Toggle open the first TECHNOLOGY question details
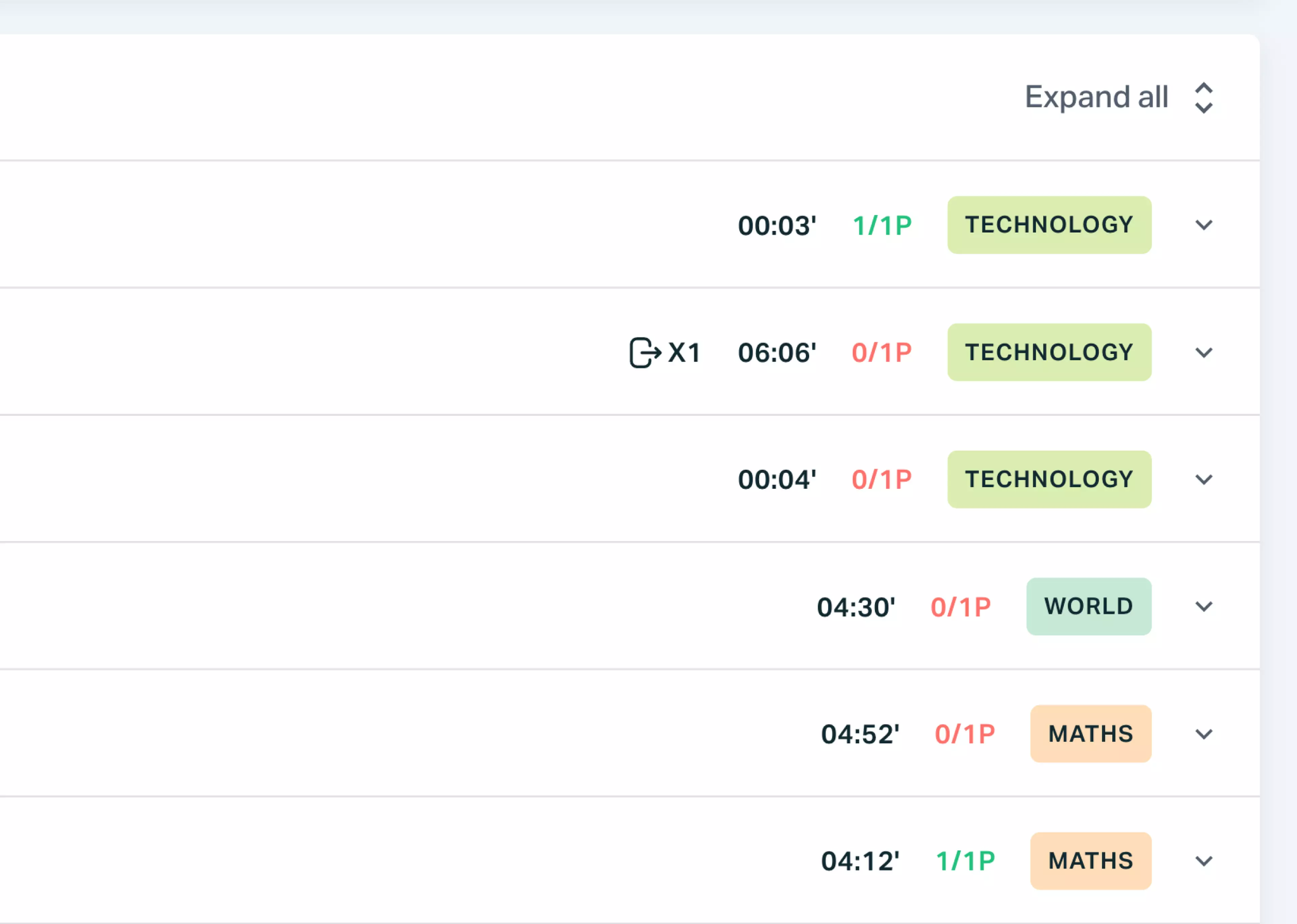The image size is (1297, 924). pyautogui.click(x=1204, y=225)
